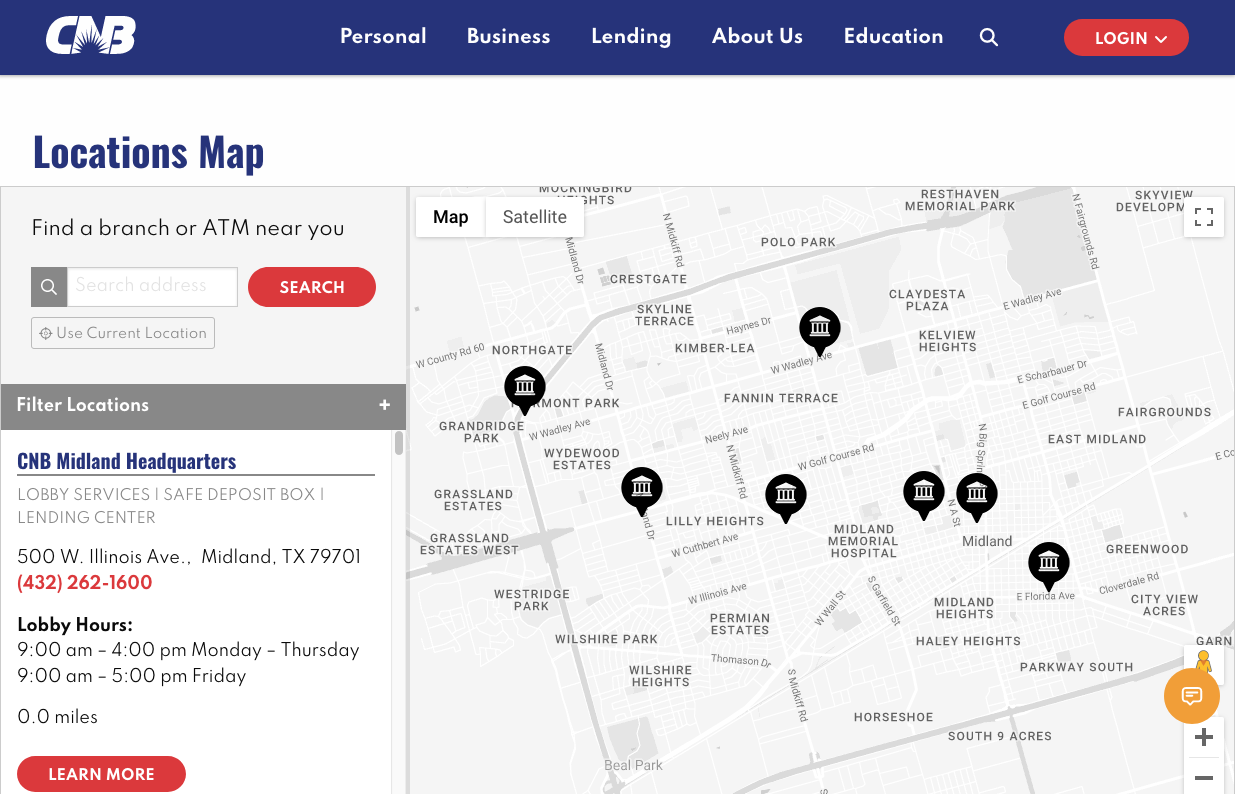Zoom out on the map

1204,777
